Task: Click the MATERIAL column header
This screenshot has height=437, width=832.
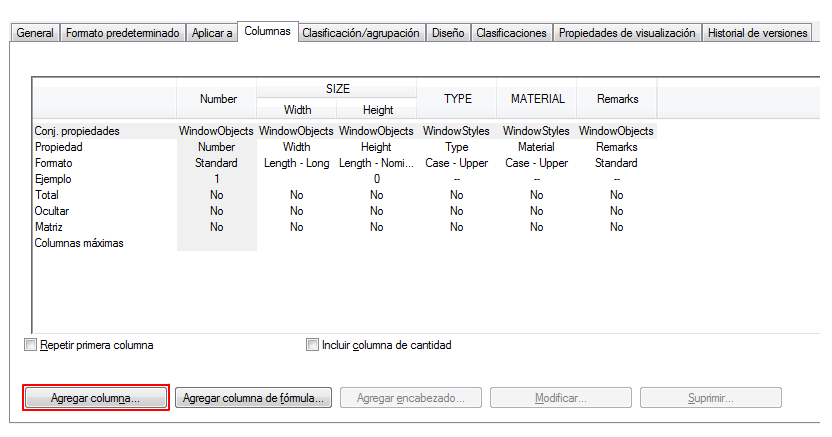Action: tap(537, 99)
